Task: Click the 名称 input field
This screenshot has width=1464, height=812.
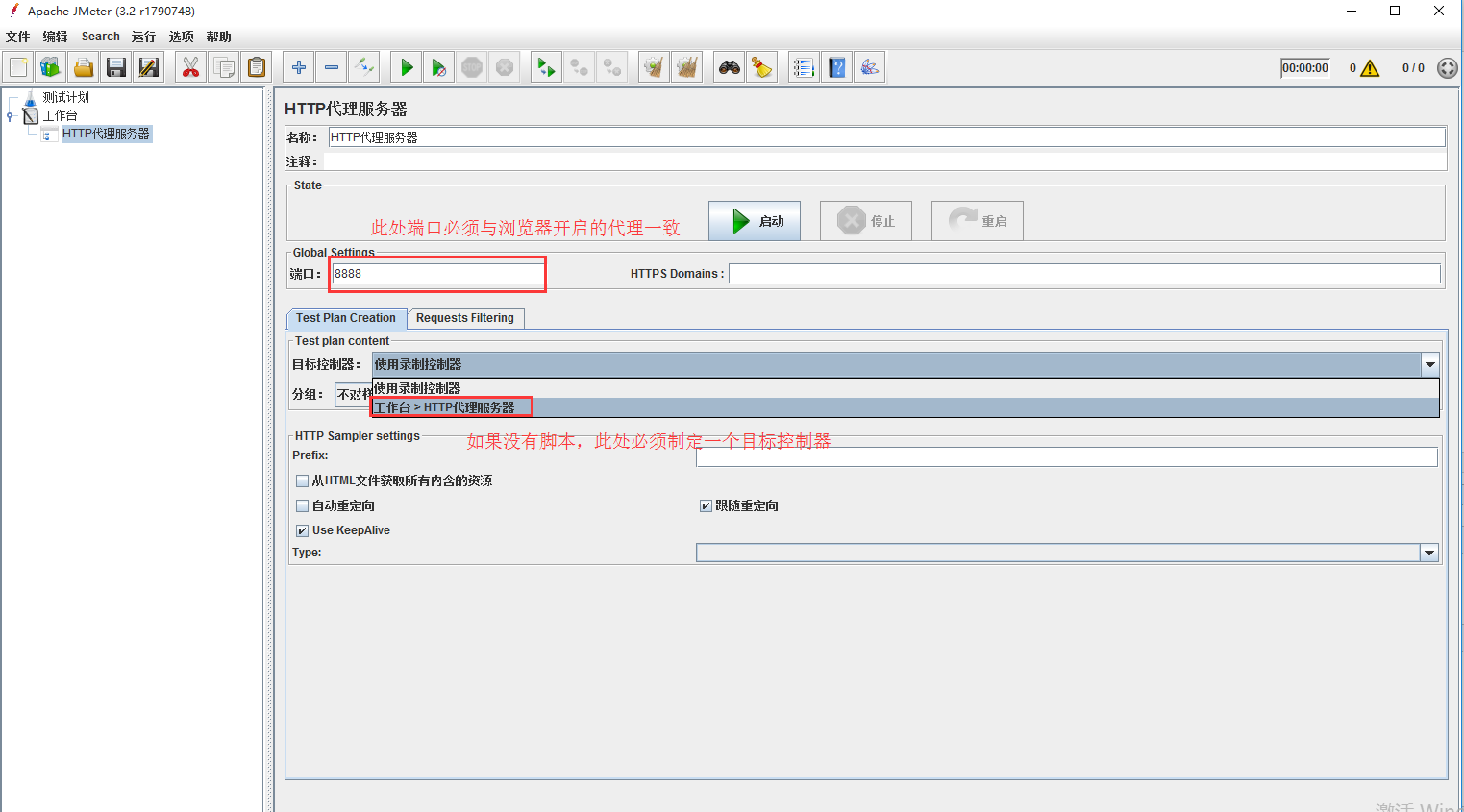Action: [886, 137]
